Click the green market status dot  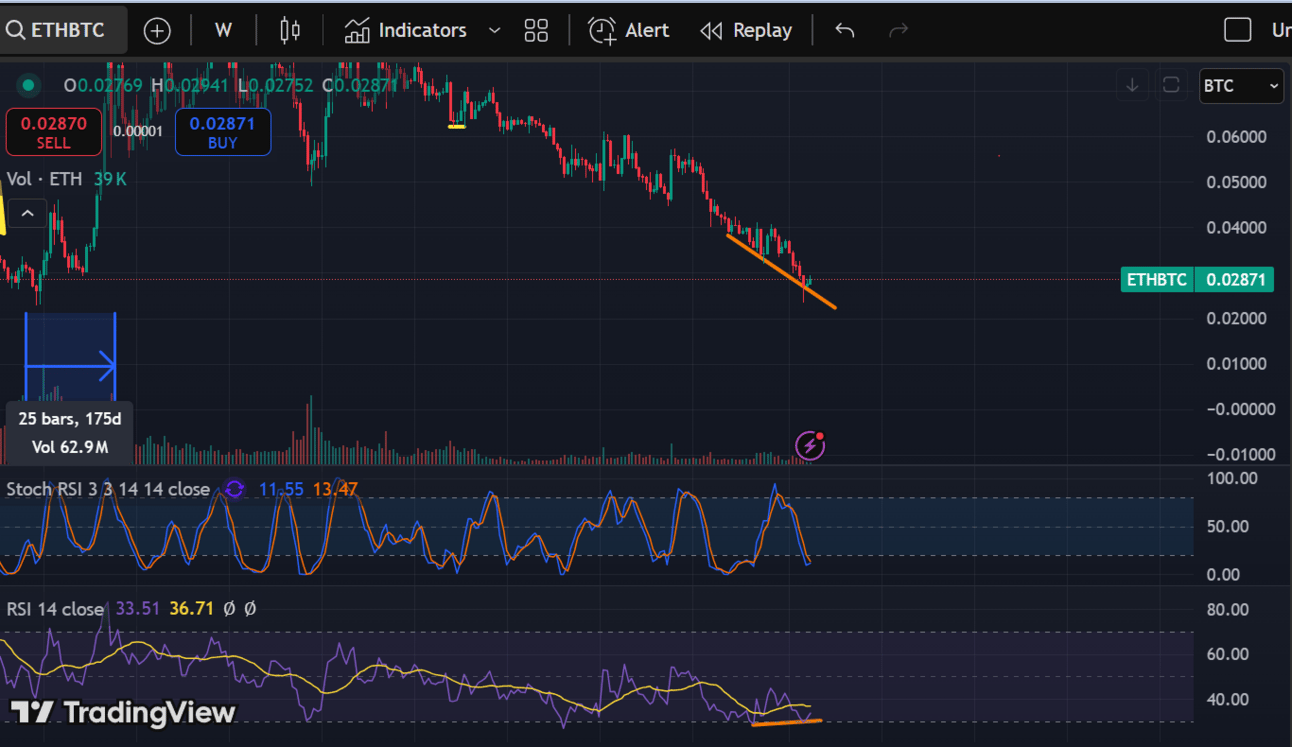(x=28, y=86)
